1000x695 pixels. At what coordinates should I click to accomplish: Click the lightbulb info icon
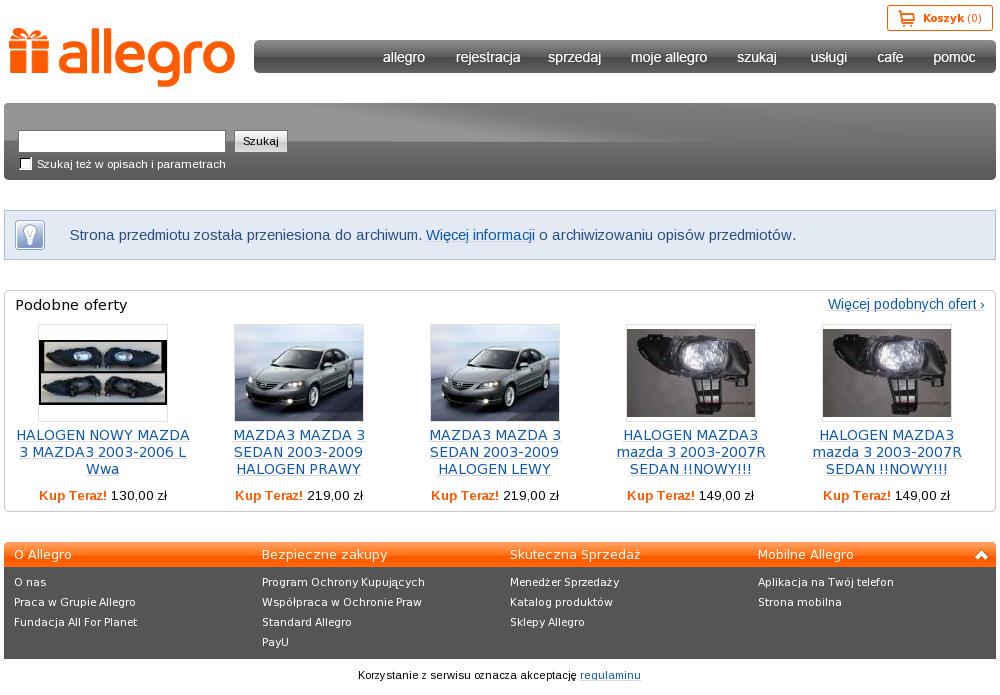30,235
